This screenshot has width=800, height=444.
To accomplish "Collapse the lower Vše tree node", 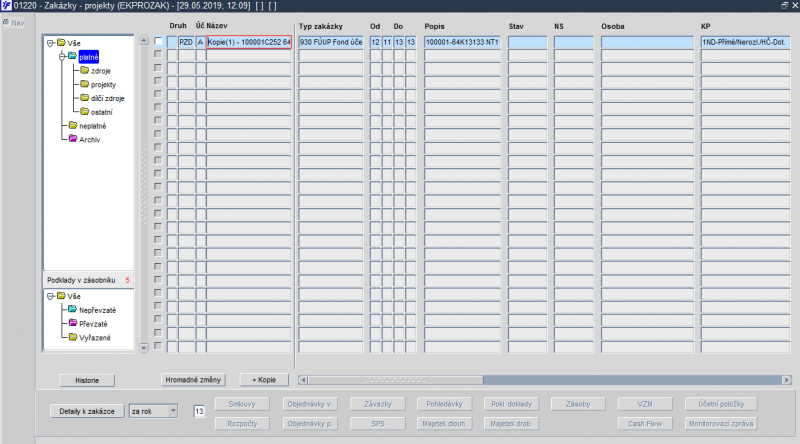I will [x=50, y=297].
